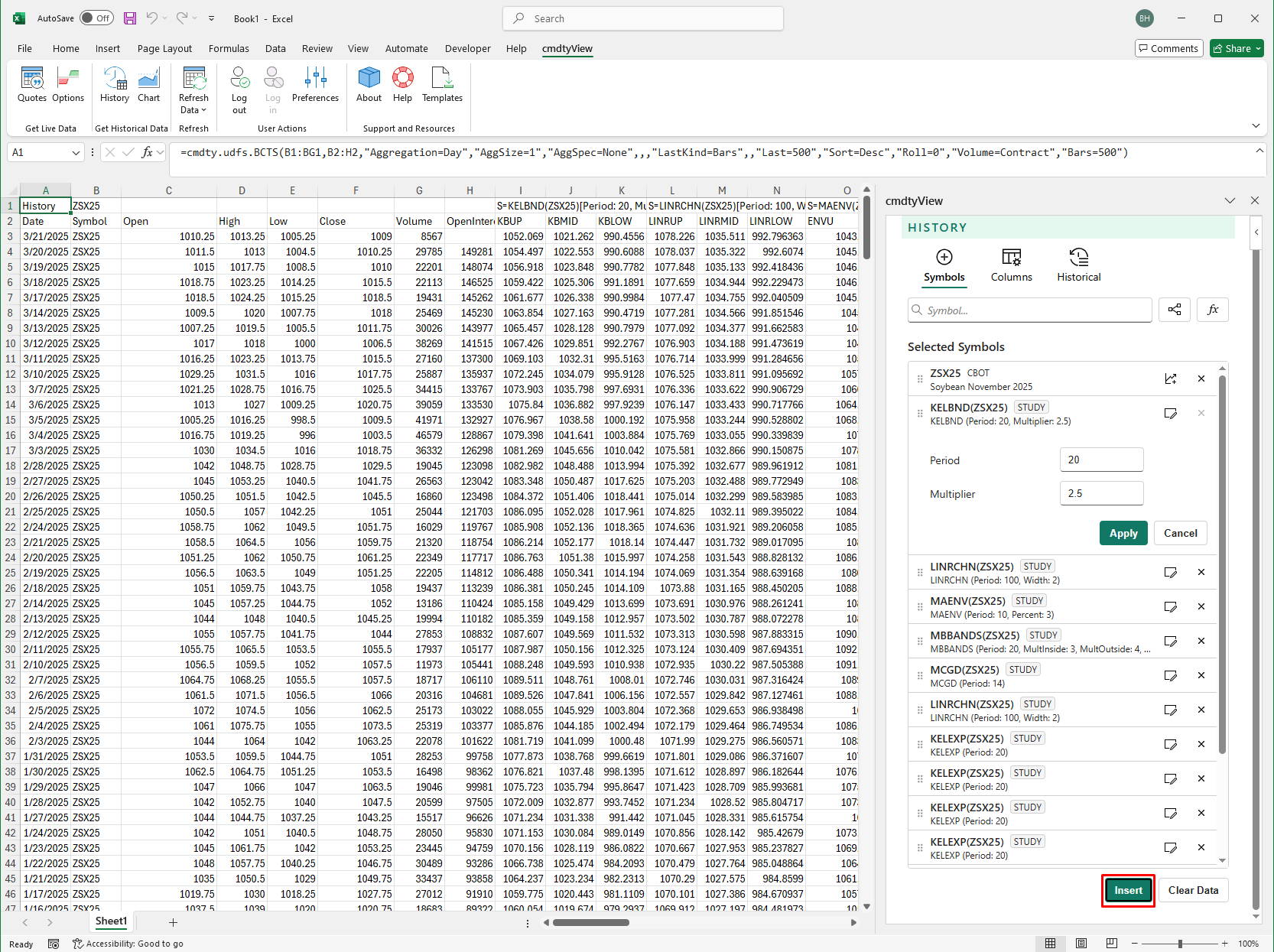
Task: Remove ZSX25 from selected symbols
Action: [x=1201, y=379]
